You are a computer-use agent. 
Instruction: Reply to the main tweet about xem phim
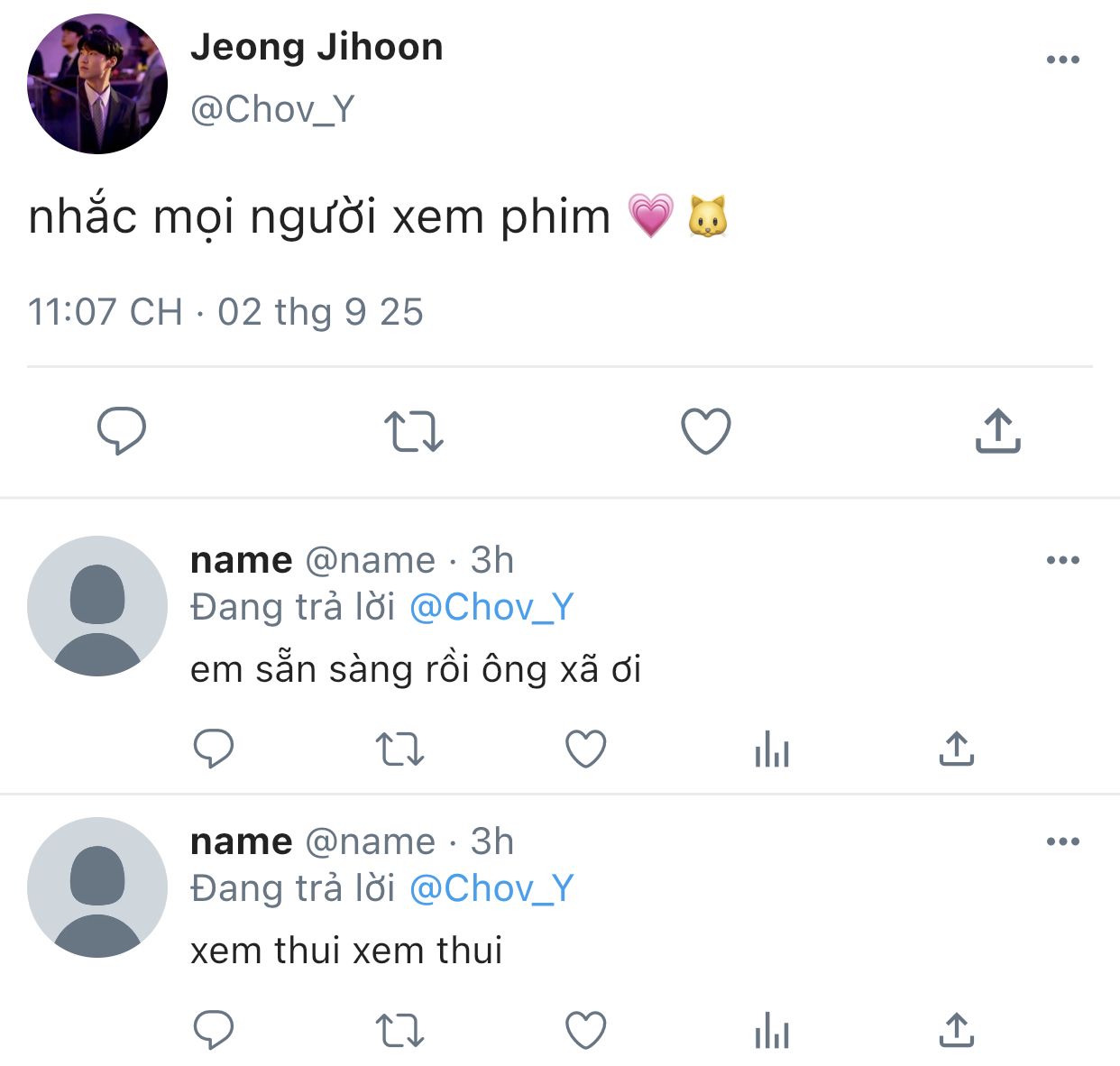tap(122, 430)
